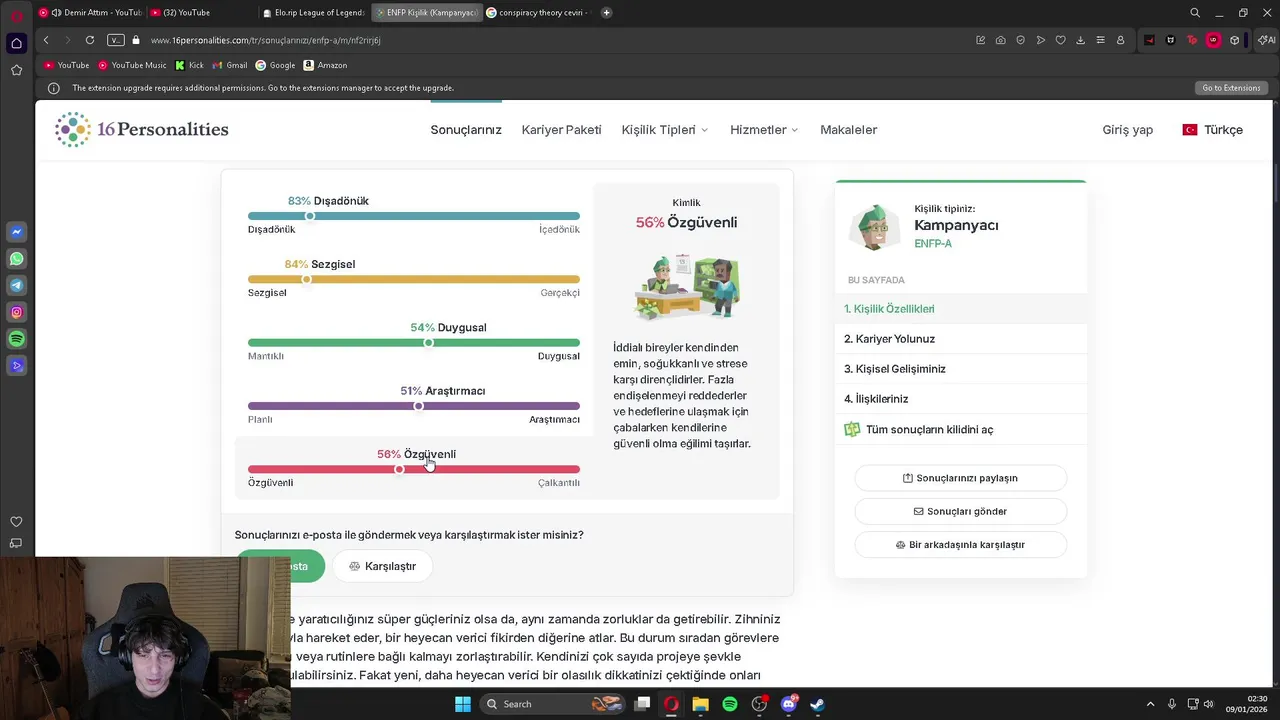Screen dimensions: 1280x720
Task: Click the Karşılaştır button
Action: 382,566
